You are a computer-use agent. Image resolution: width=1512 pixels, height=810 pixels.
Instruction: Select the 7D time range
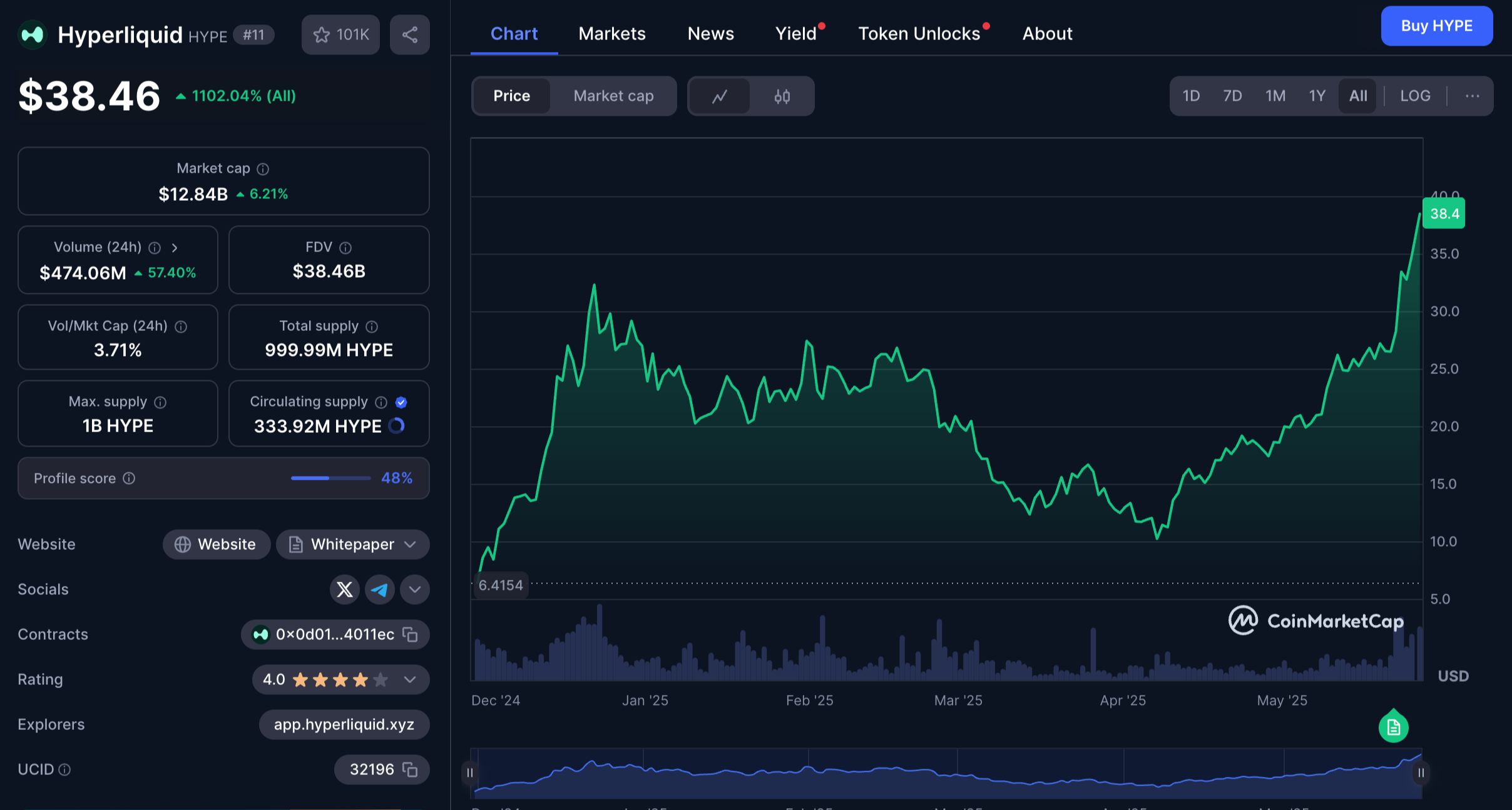pyautogui.click(x=1232, y=96)
